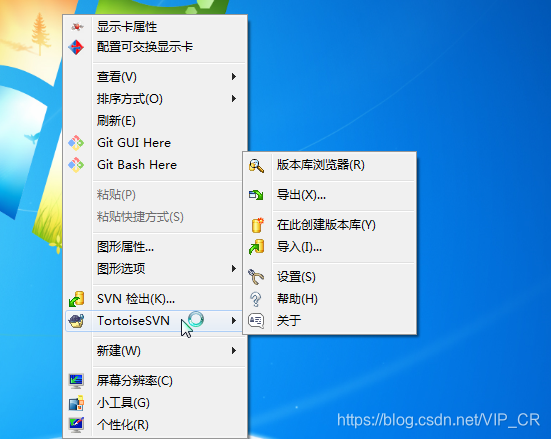Viewport: 551px width, 439px height.
Task: Choose SVN 检出(K)... entry
Action: 155,299
